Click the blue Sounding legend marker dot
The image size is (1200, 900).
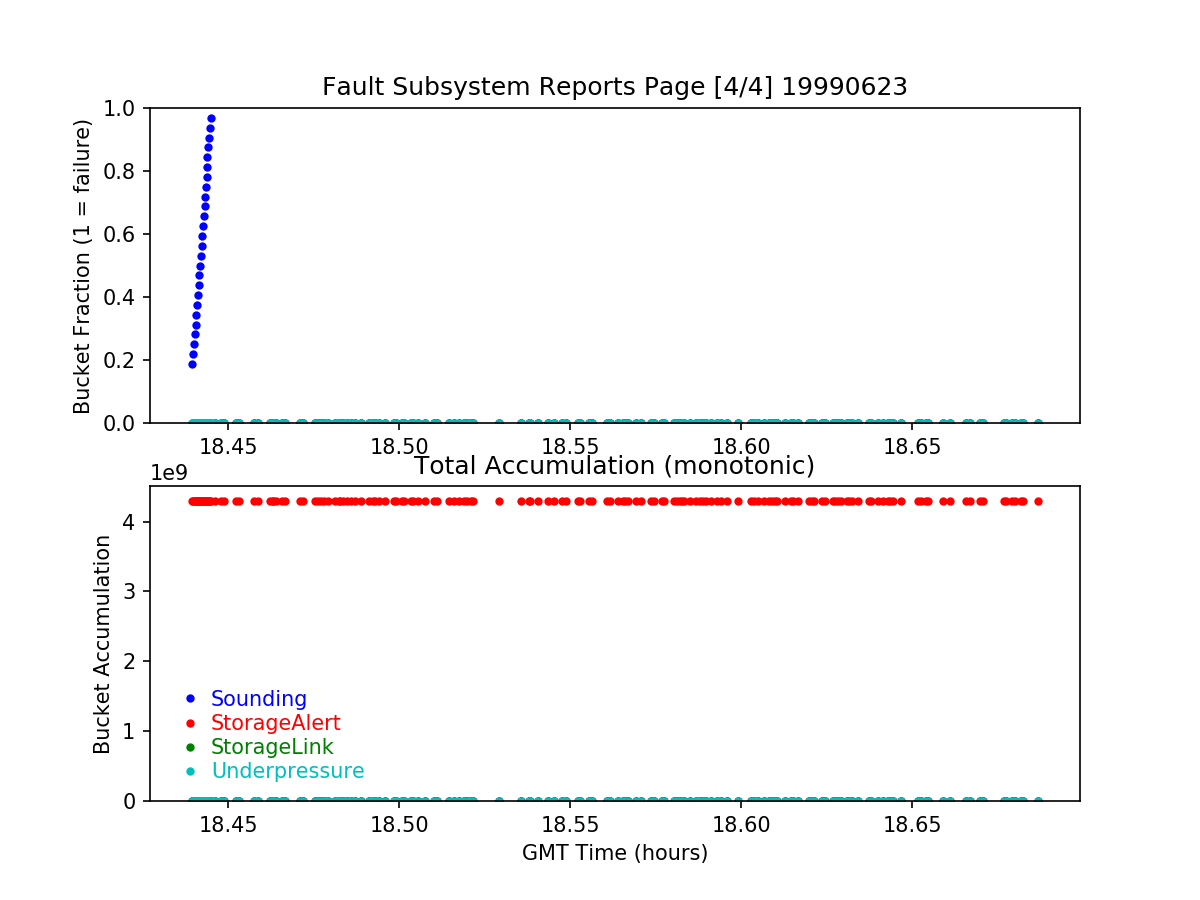point(190,699)
